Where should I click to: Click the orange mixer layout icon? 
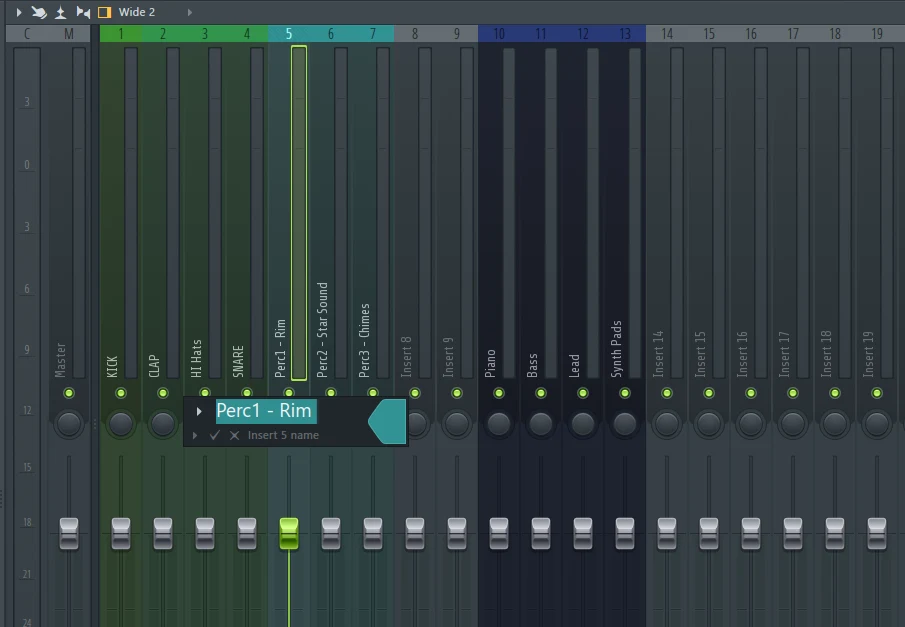(x=104, y=12)
